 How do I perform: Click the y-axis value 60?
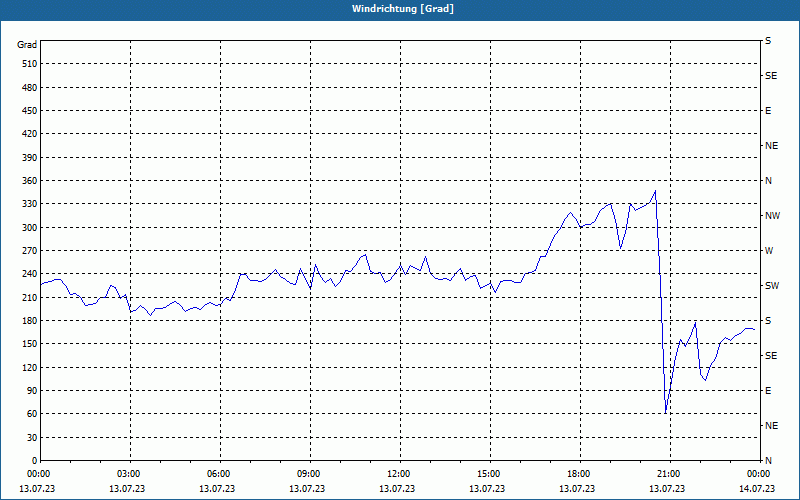[32, 414]
